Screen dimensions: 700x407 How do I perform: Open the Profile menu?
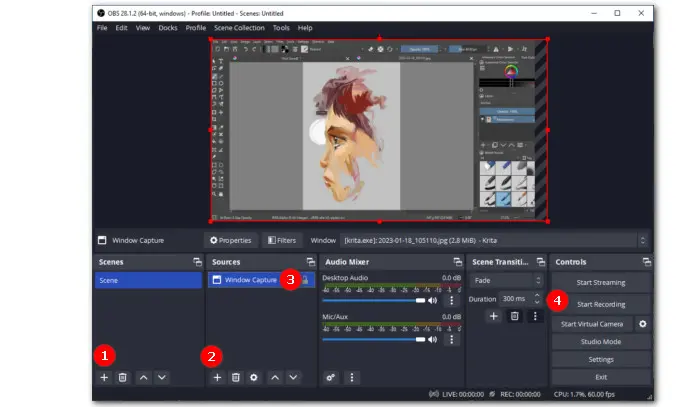coord(196,28)
